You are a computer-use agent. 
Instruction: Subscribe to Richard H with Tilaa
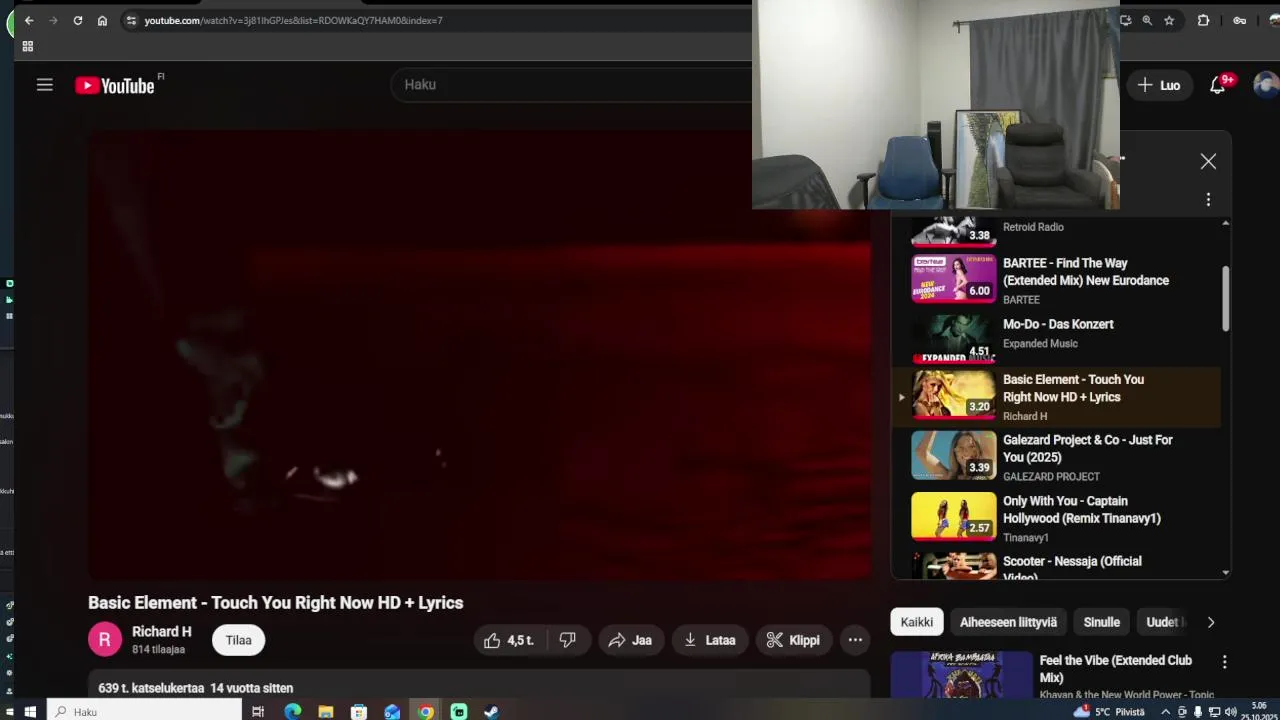[x=238, y=640]
